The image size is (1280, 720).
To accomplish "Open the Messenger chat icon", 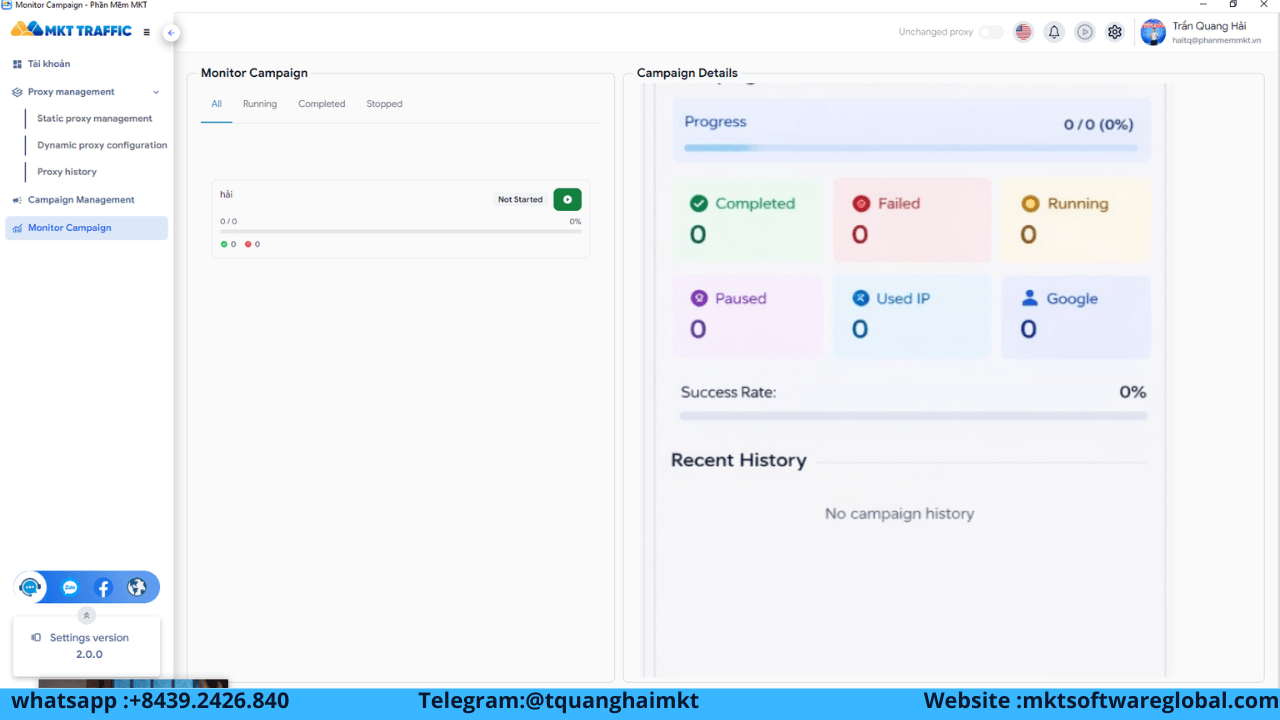I will point(70,588).
